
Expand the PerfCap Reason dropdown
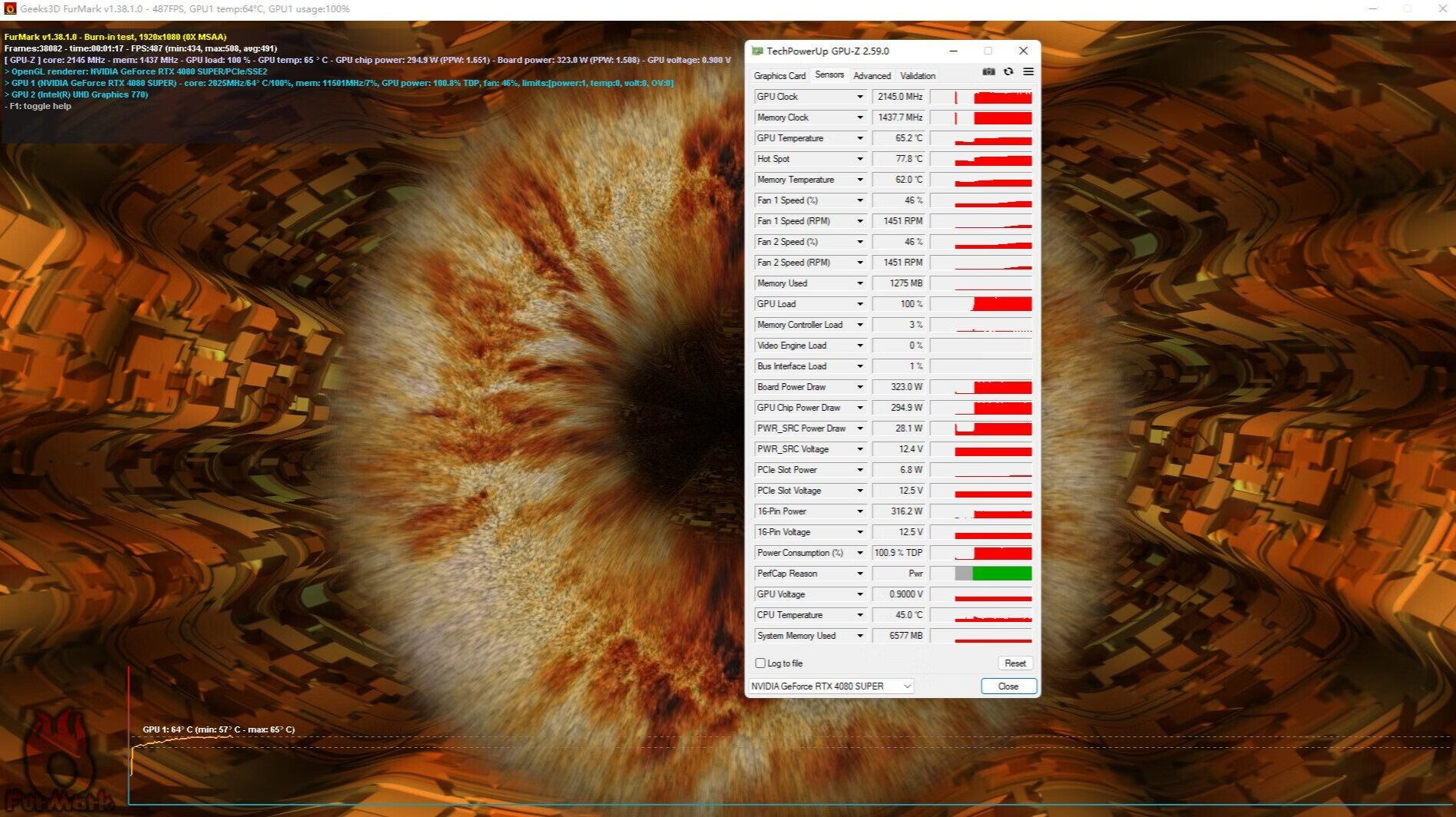point(860,574)
